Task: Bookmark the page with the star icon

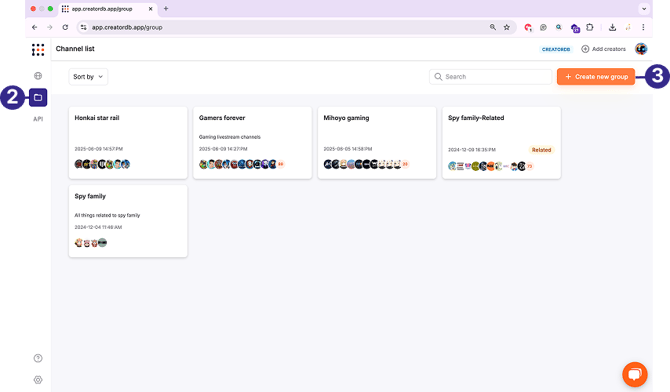Action: 507,27
